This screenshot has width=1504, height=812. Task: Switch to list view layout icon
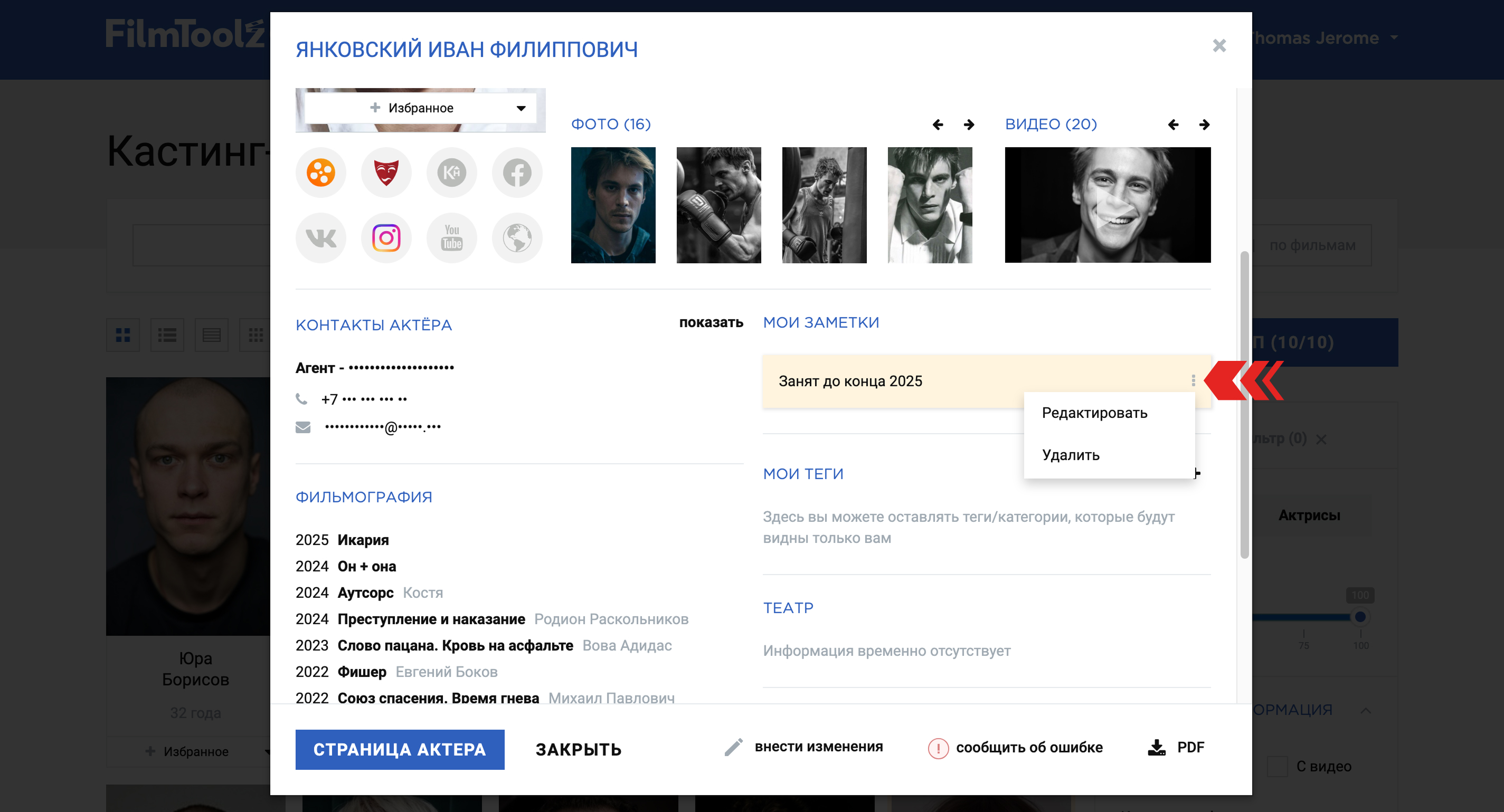tap(167, 335)
